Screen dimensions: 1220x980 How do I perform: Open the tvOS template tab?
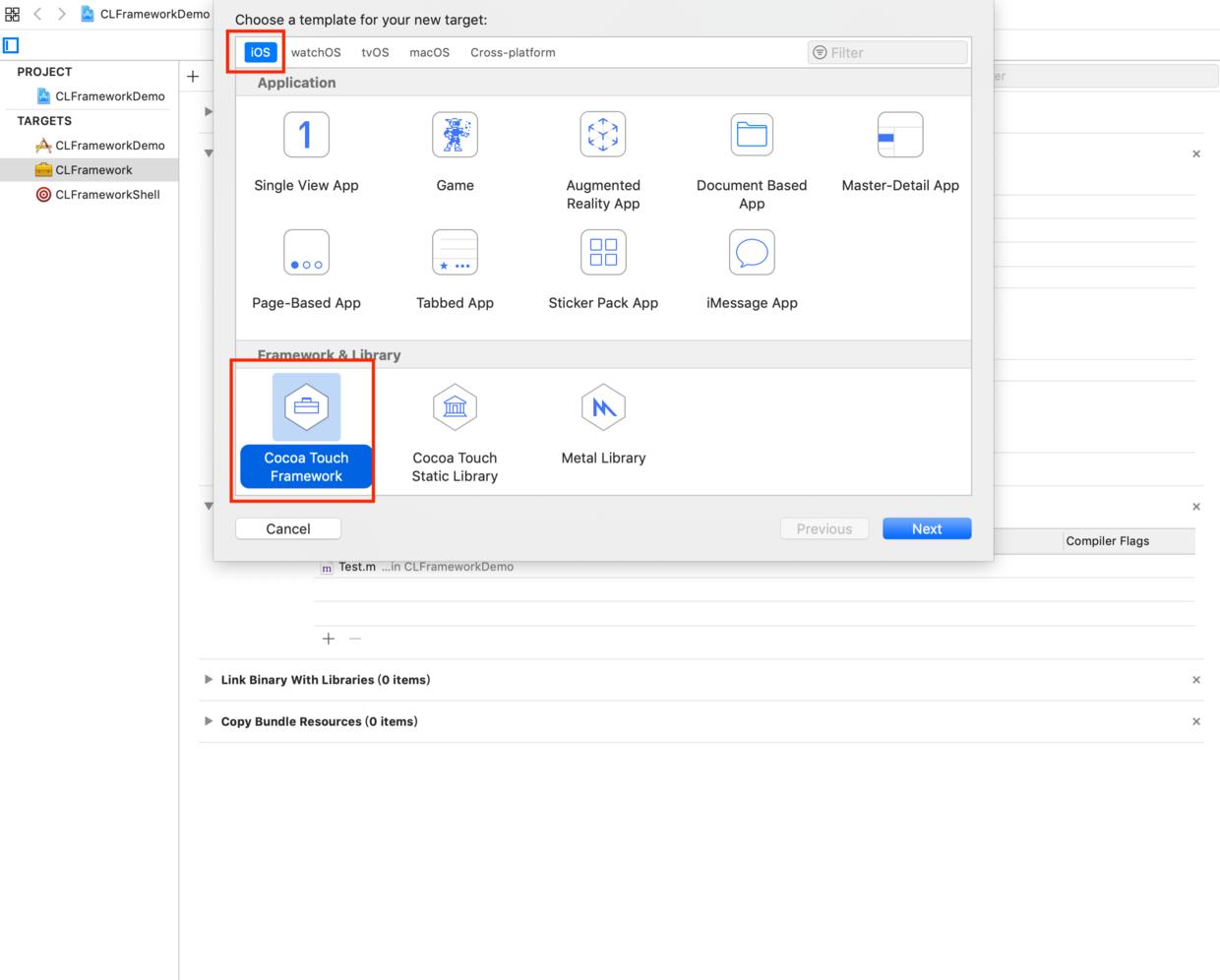coord(375,52)
